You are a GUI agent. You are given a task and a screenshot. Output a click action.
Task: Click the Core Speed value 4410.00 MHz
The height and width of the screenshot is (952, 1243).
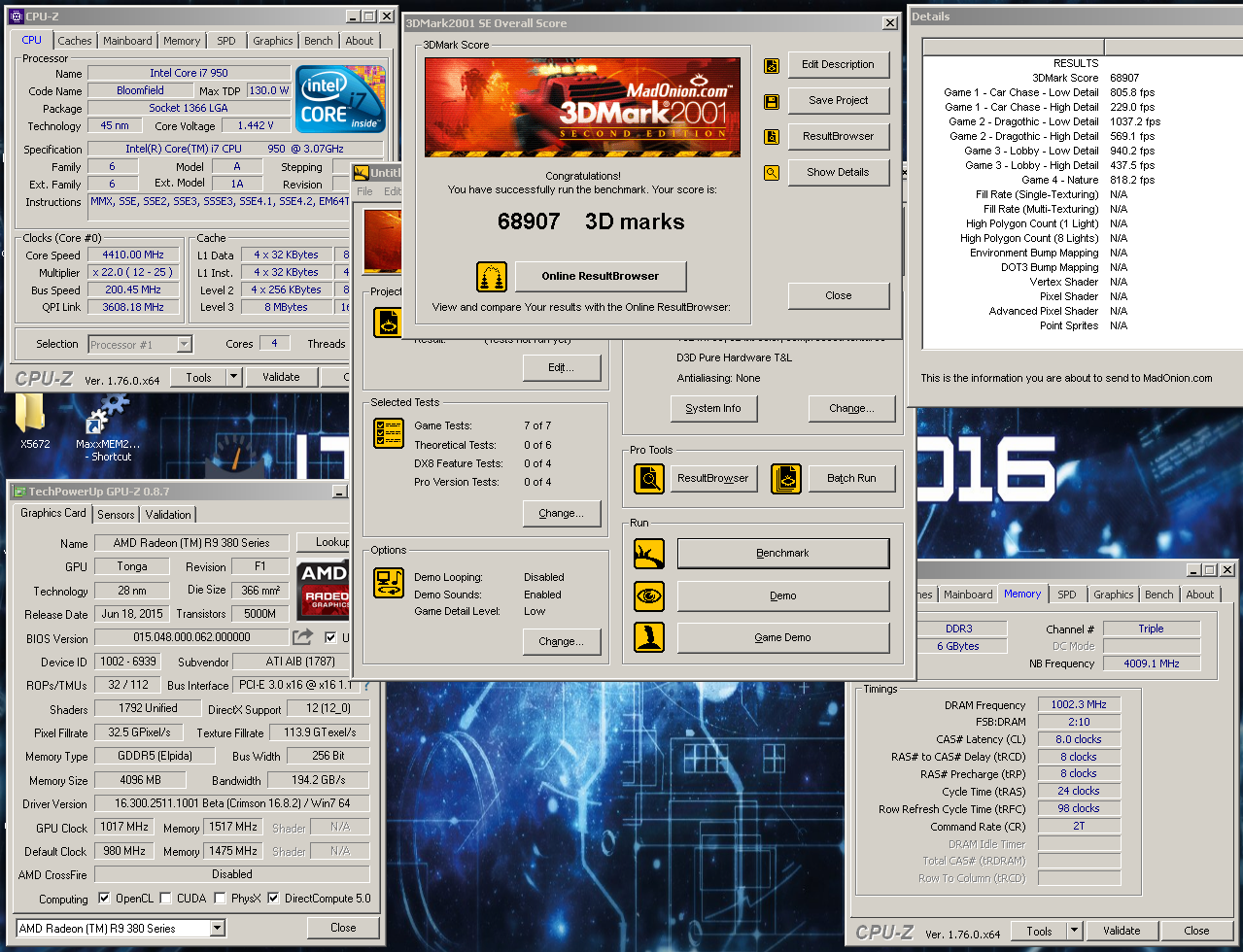tap(134, 255)
